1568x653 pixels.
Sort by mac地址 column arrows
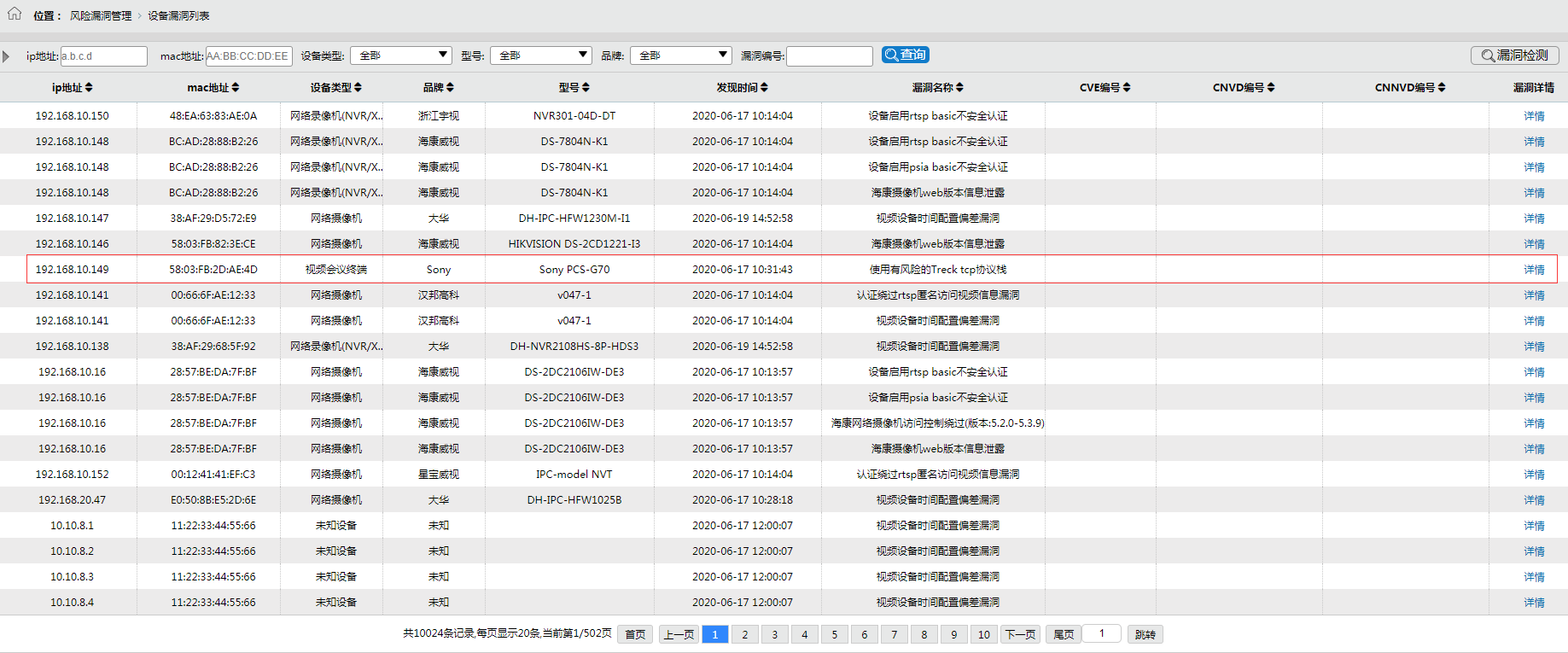236,88
